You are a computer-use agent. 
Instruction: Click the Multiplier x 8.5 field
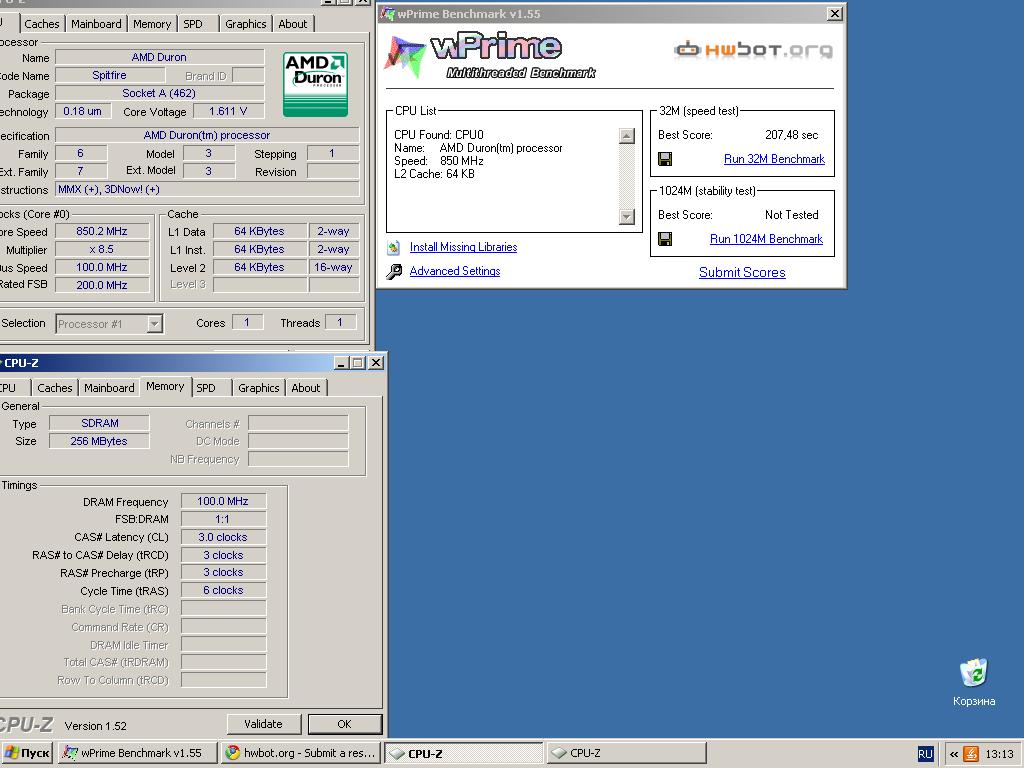(102, 249)
